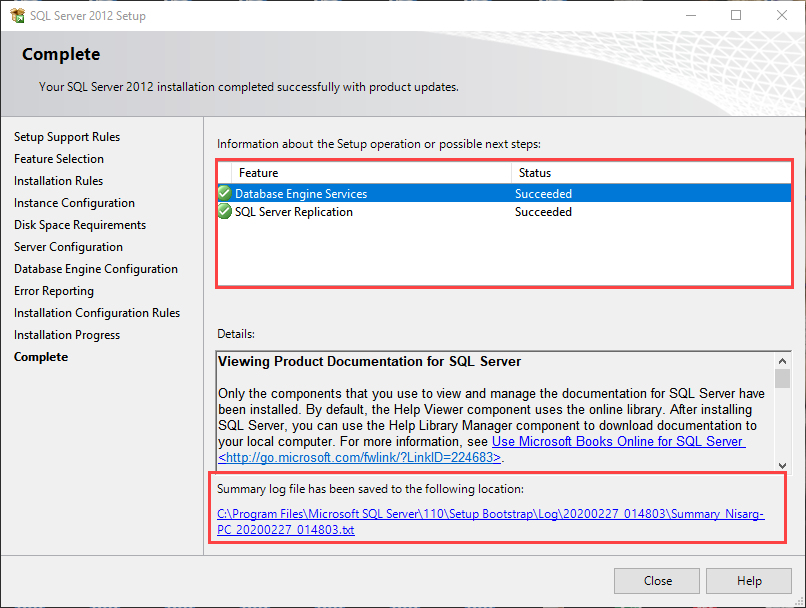806x608 pixels.
Task: Click the Close button at bottom
Action: (x=657, y=581)
